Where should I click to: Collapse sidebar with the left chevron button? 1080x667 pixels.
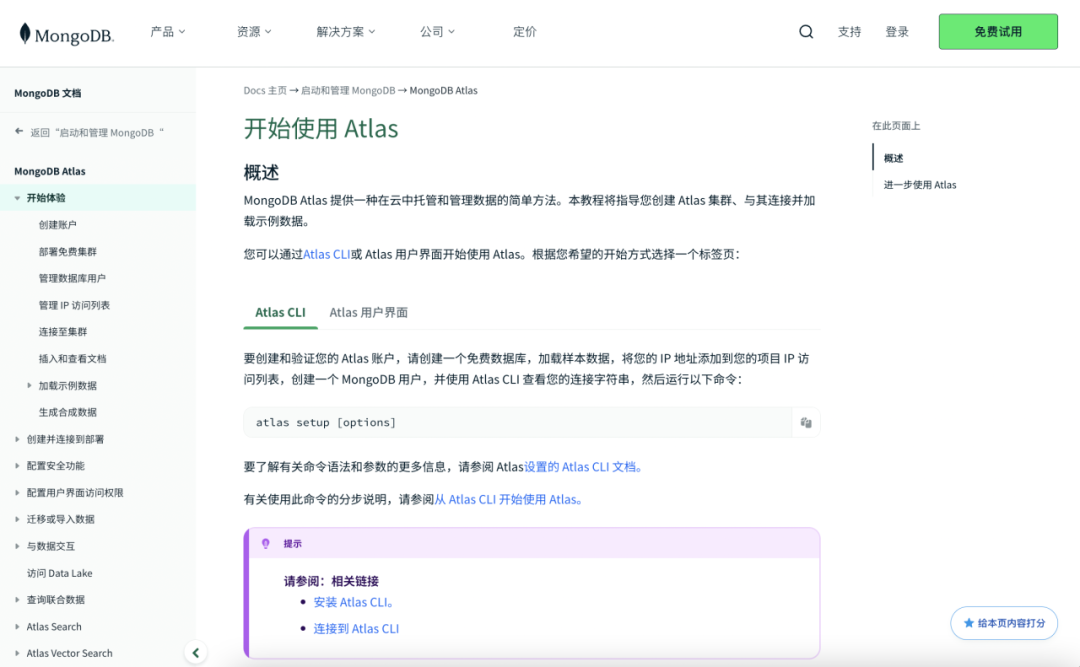[196, 653]
